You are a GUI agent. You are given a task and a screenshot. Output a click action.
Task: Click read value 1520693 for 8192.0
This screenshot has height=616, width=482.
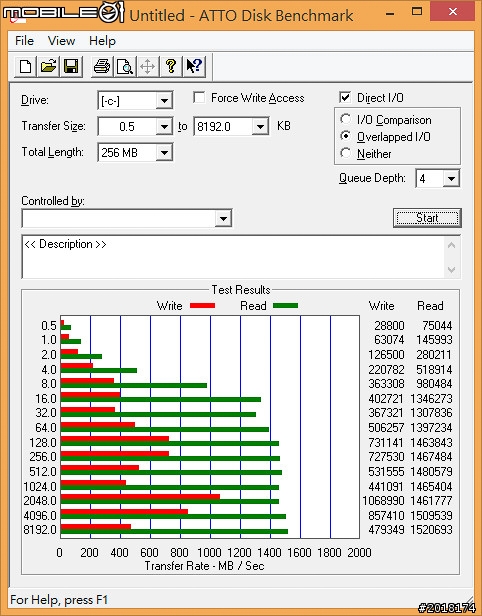(x=431, y=530)
